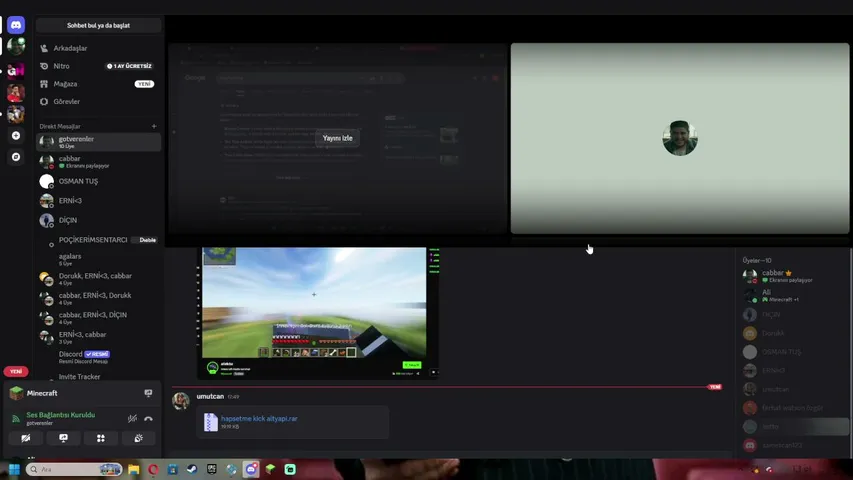Open Minecraft launcher from taskbar
The width and height of the screenshot is (853, 480).
point(270,469)
